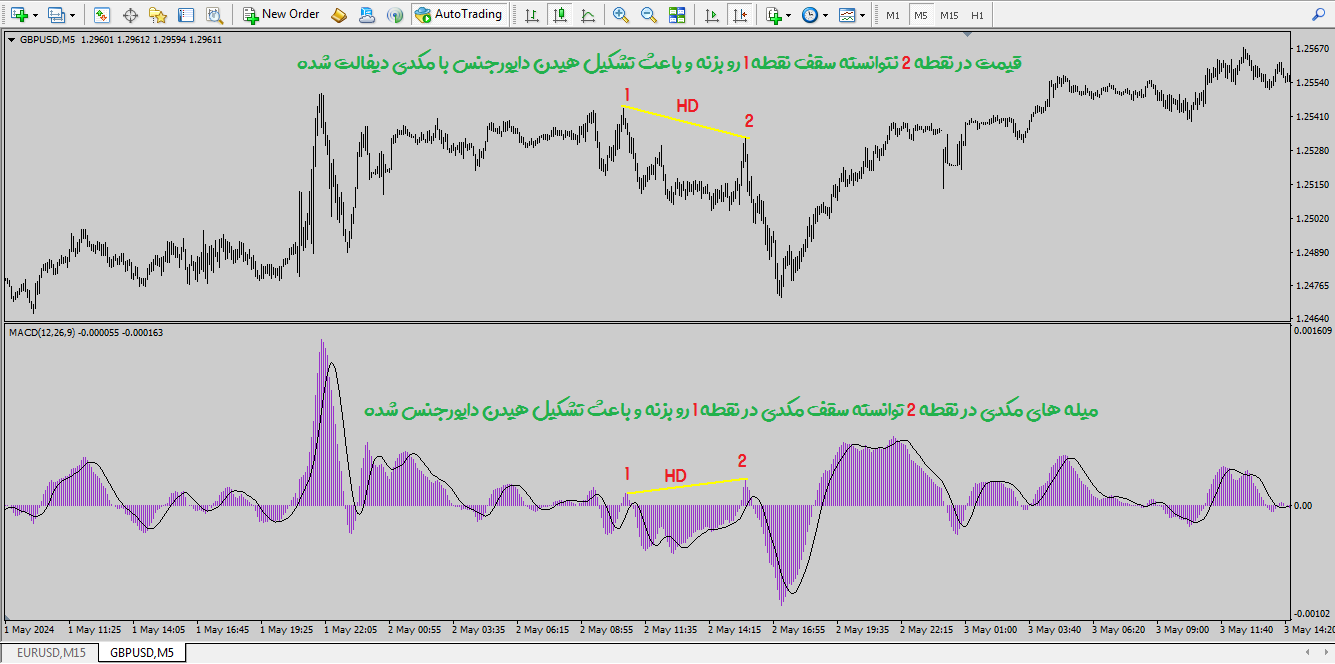1335x664 pixels.
Task: Toggle chart auto scroll
Action: pos(711,15)
